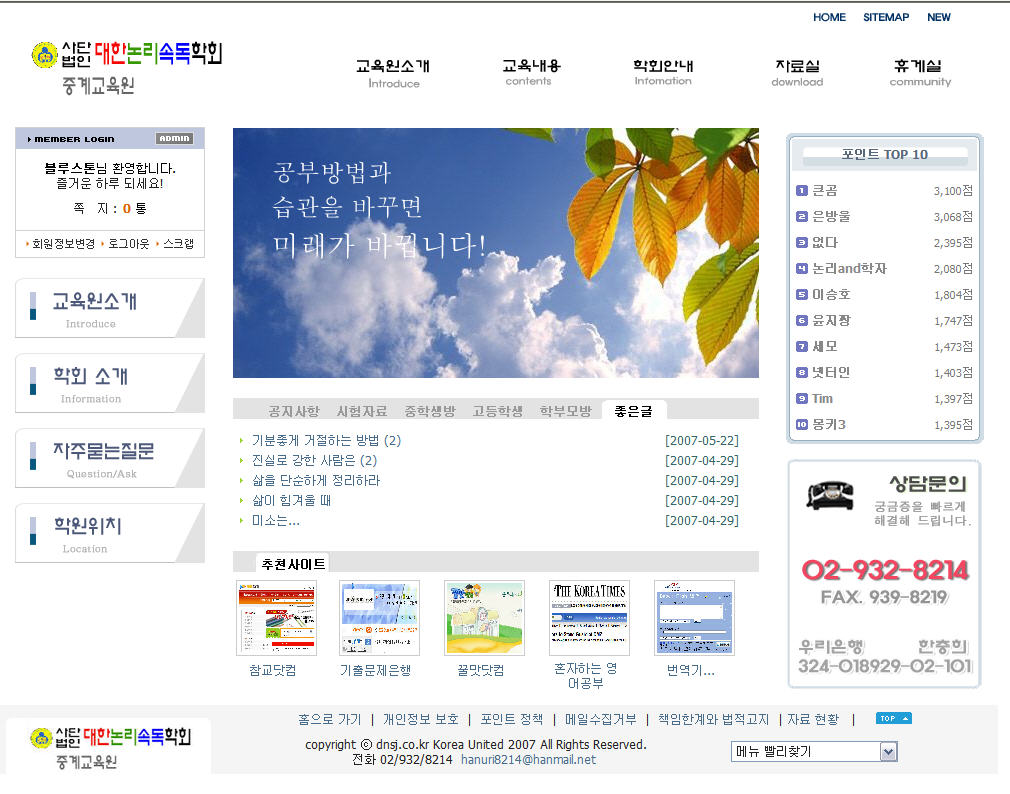Click the telephone icon in 상담문의 box
The image size is (1010, 794).
[x=829, y=494]
